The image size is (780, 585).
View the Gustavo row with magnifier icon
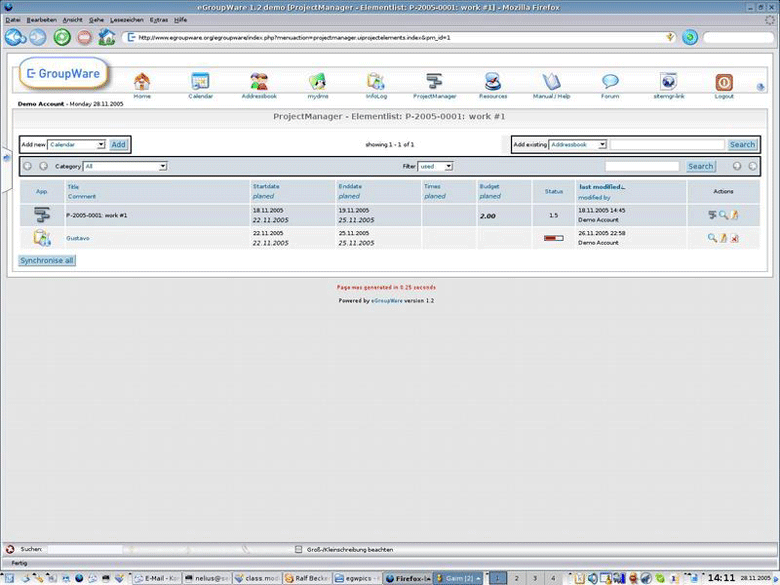coord(712,238)
